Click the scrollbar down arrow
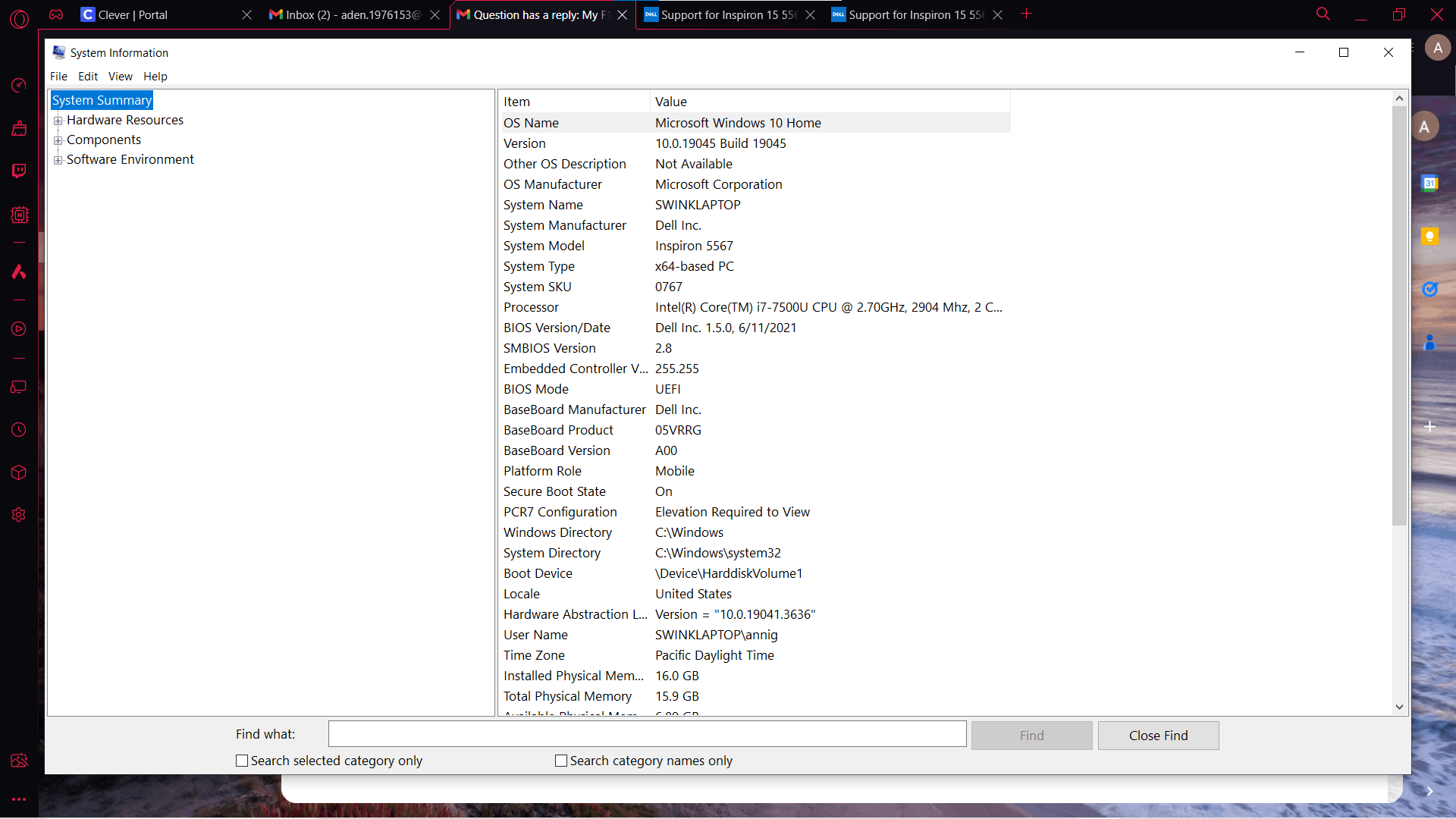The width and height of the screenshot is (1456, 819). 1399,707
